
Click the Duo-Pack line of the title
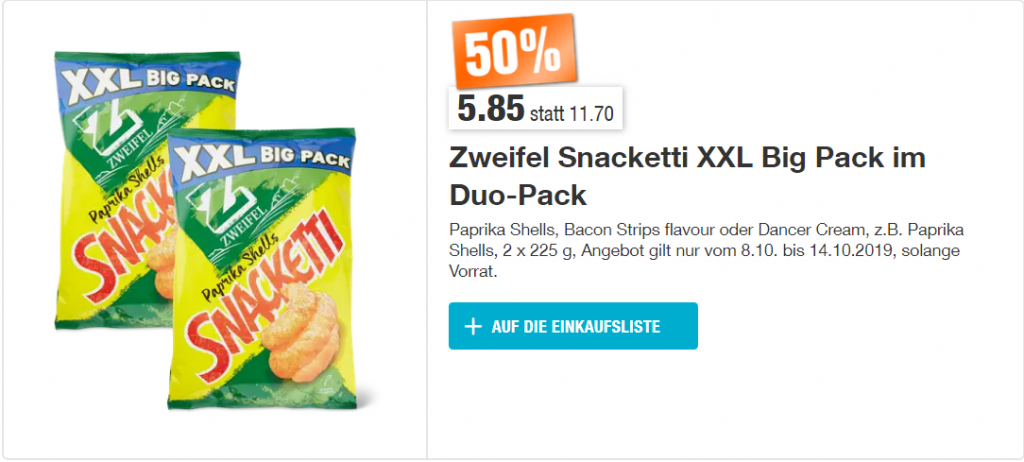(x=517, y=195)
